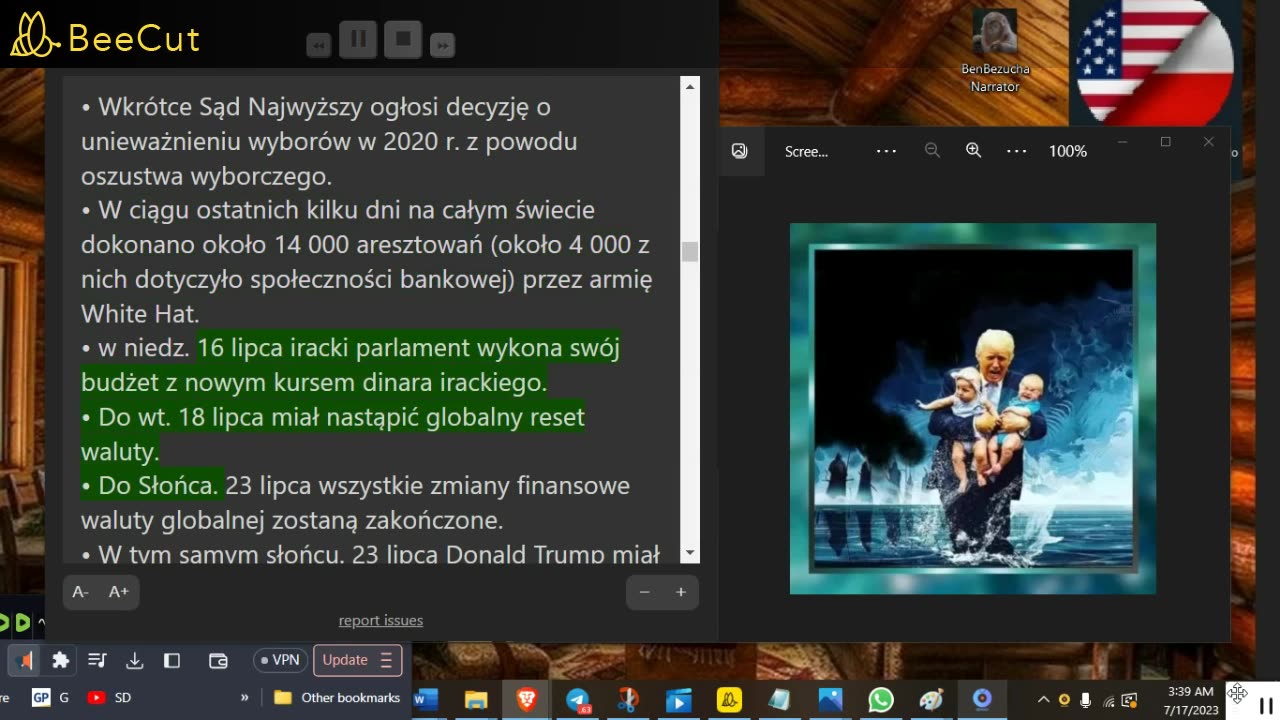Click the BeeCut logo
This screenshot has width=1280, height=720.
105,36
